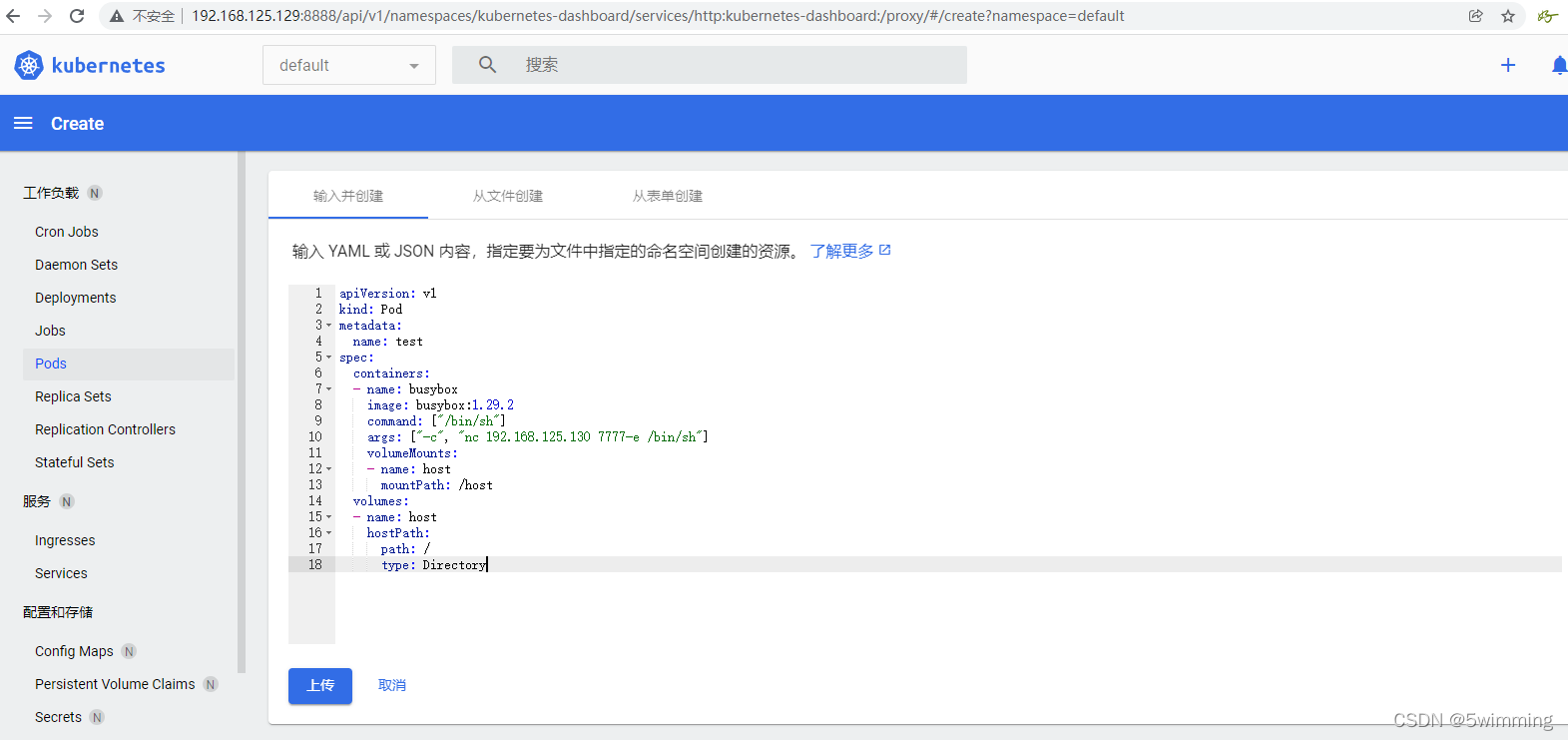Open Stateful Sets in sidebar
This screenshot has height=740, width=1568.
[x=75, y=462]
